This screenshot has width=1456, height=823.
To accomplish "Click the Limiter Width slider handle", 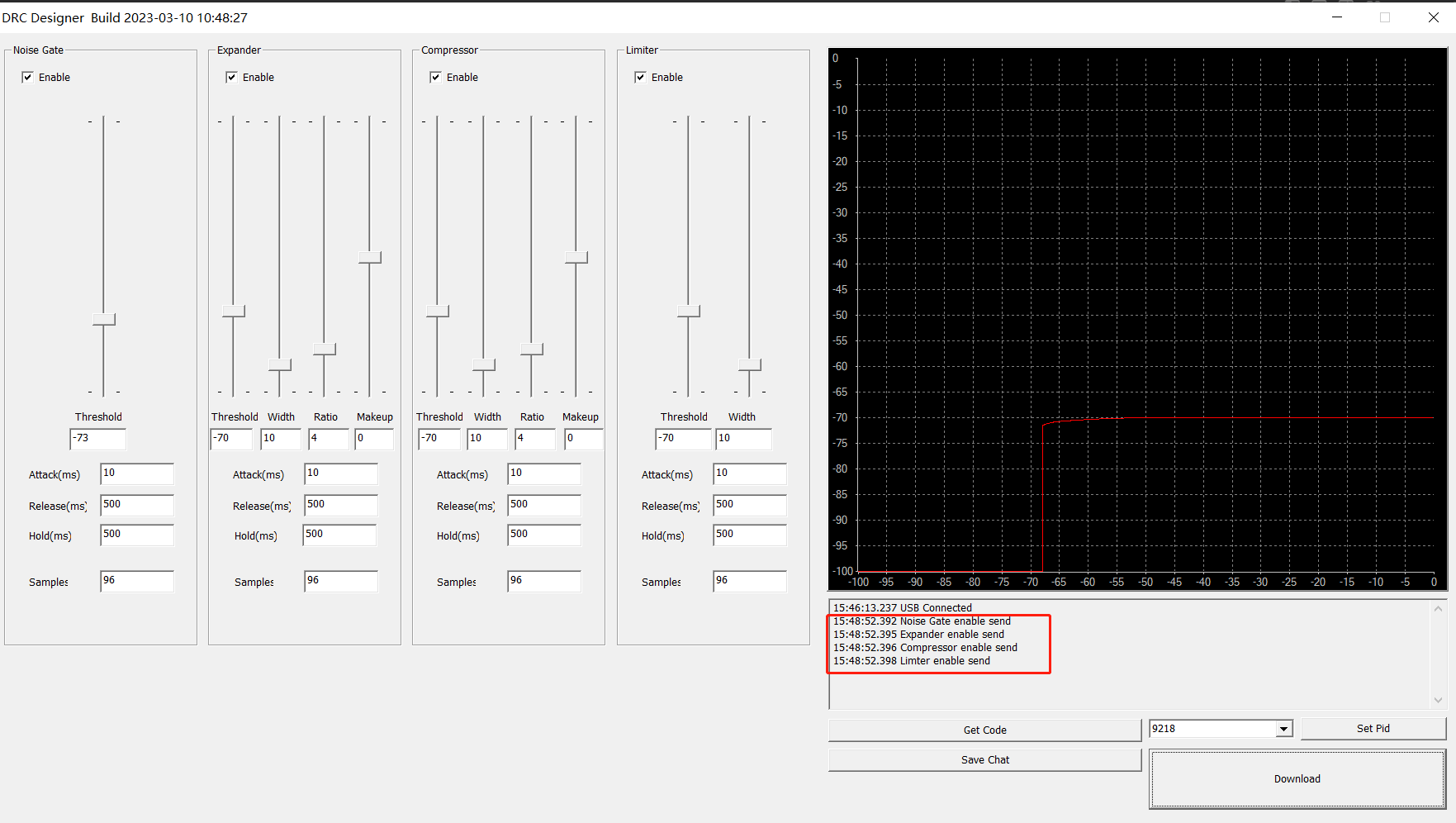I will [748, 365].
